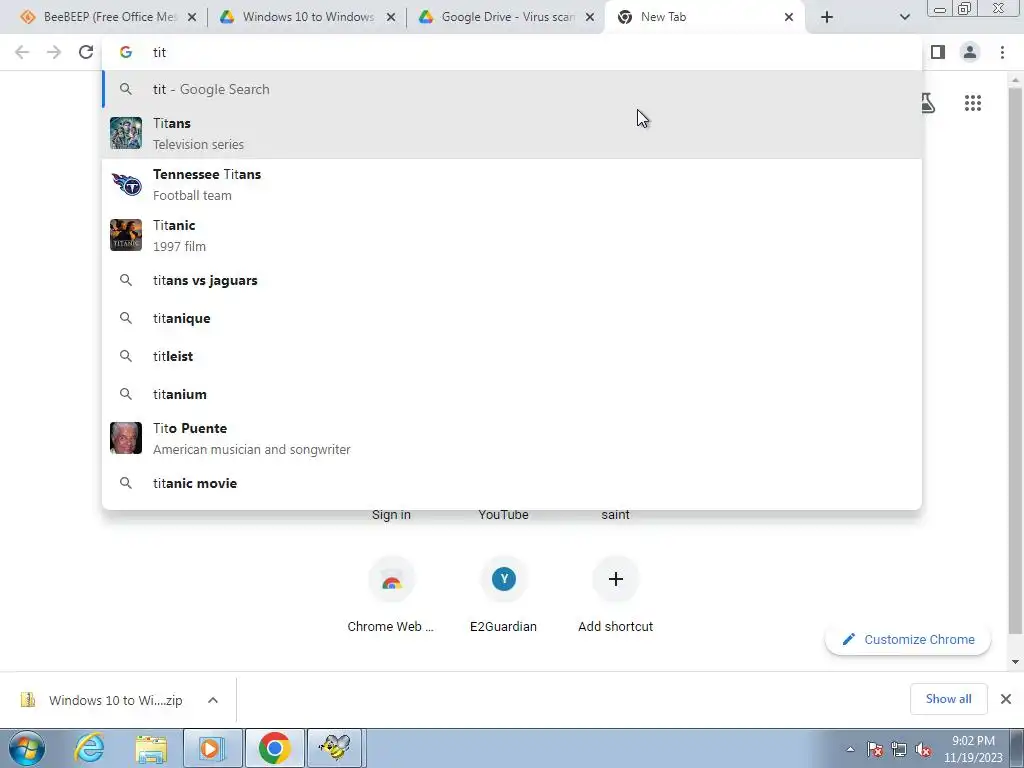1024x768 pixels.
Task: Open the Search Labs flask icon
Action: tap(927, 103)
